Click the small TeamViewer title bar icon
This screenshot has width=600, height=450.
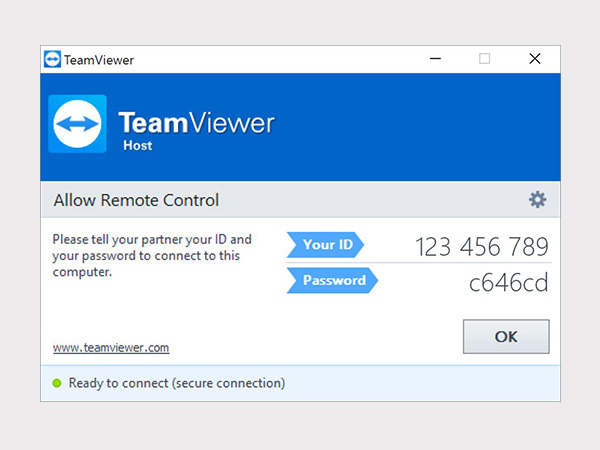tap(52, 59)
